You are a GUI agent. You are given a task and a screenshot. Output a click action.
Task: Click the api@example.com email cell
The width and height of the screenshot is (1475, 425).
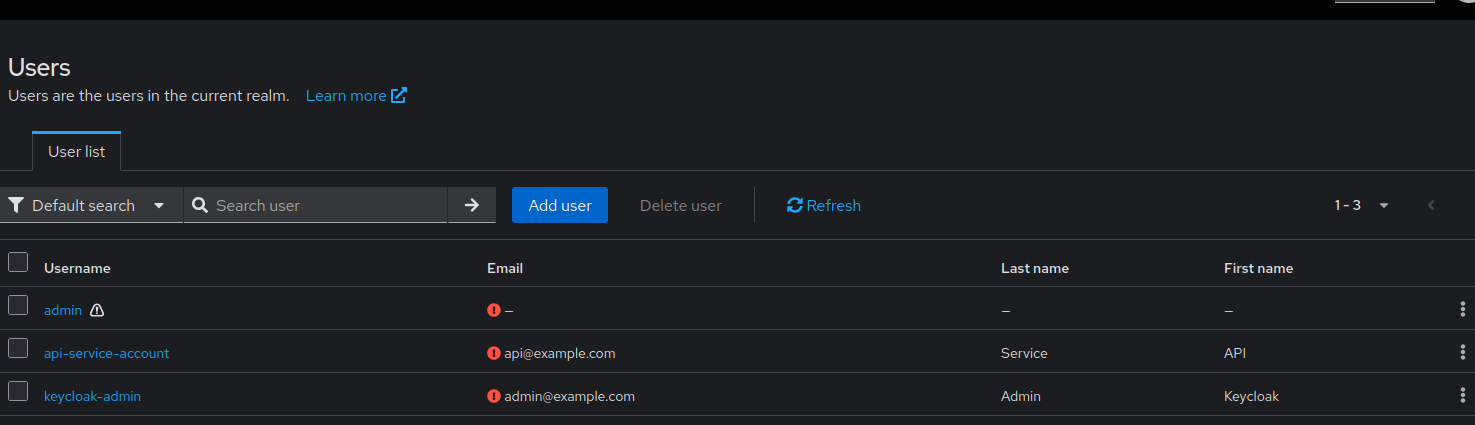pyautogui.click(x=560, y=353)
